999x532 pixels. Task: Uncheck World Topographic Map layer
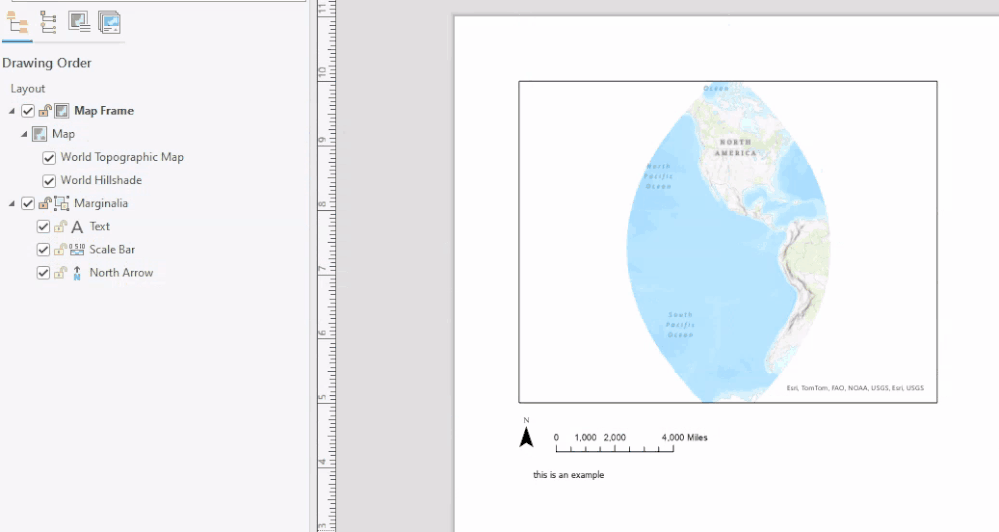tap(49, 157)
